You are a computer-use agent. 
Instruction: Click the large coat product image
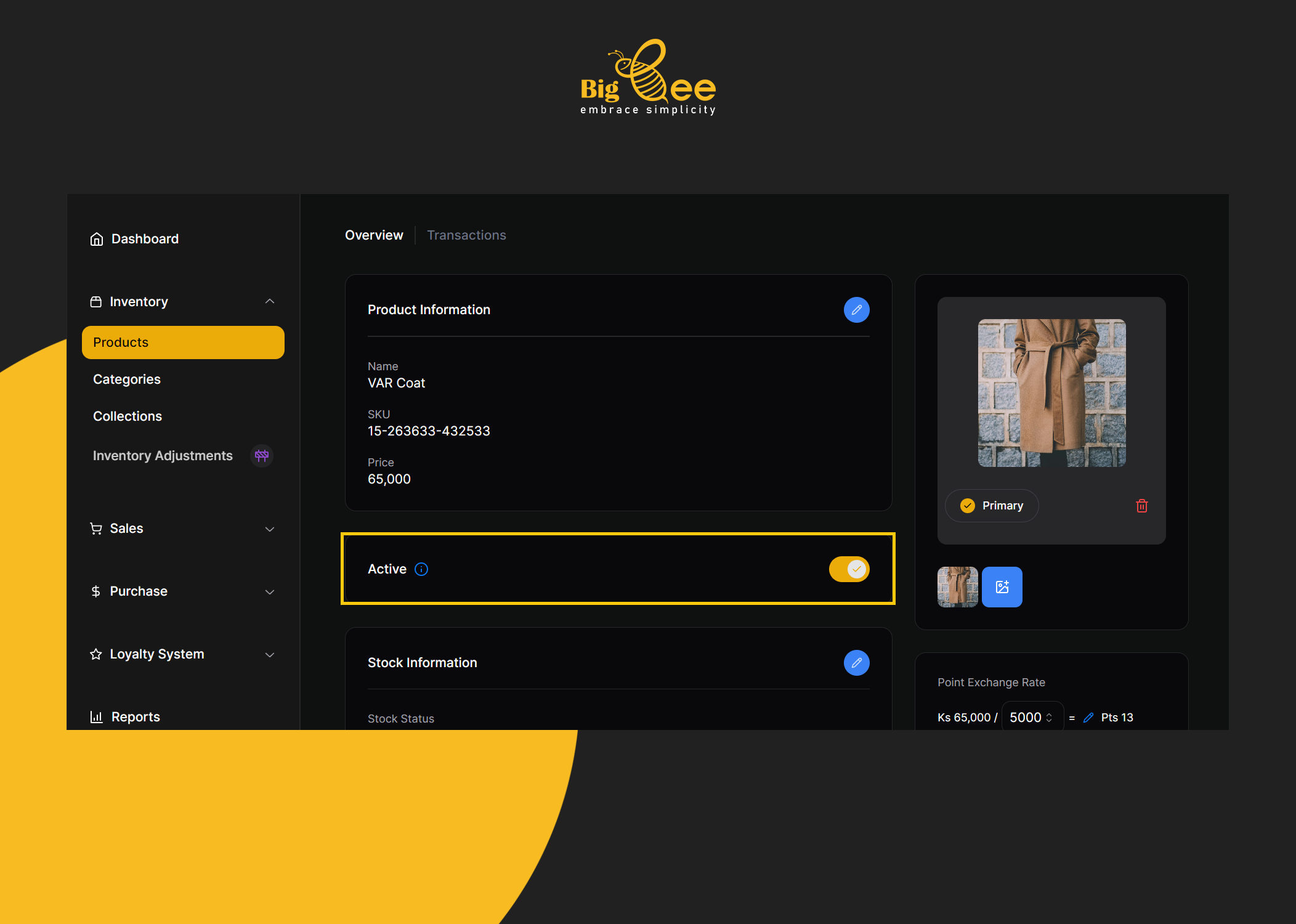point(1051,393)
